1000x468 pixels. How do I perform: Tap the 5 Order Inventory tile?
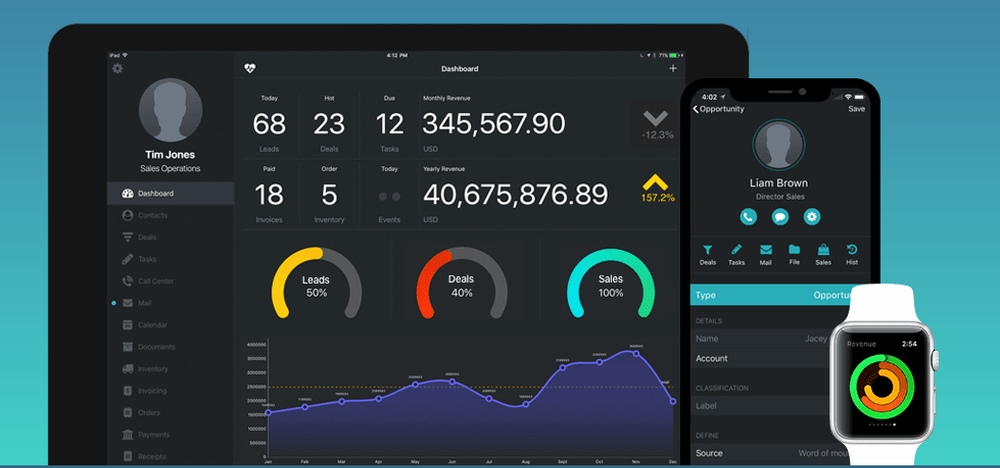[x=329, y=194]
